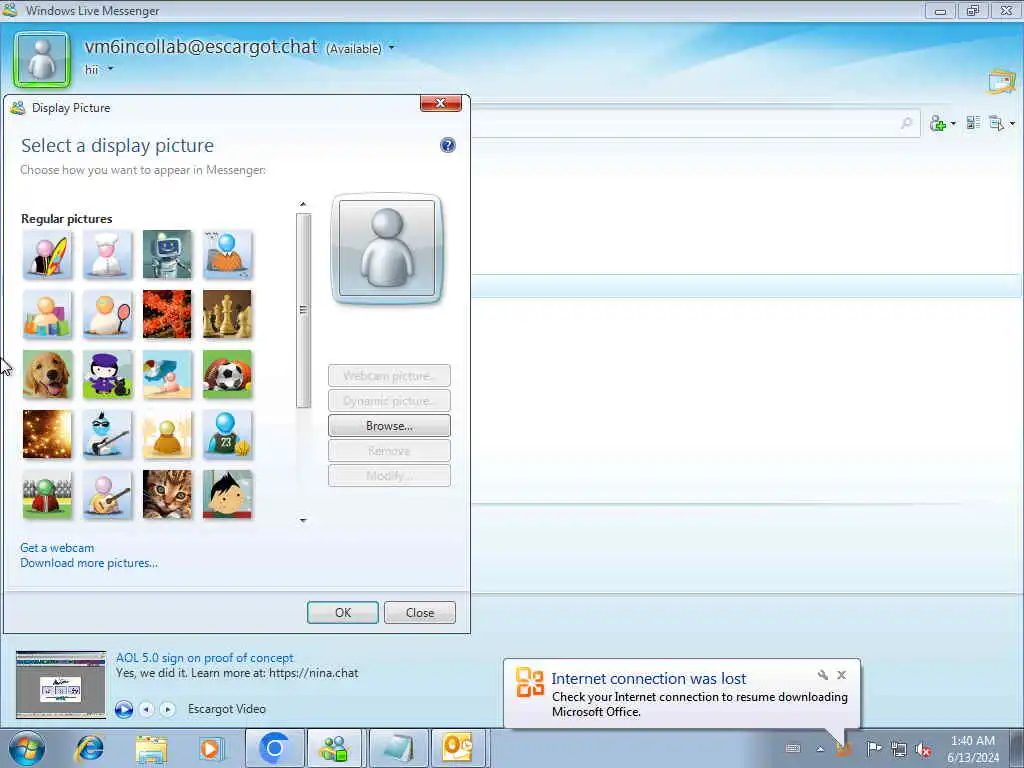This screenshot has width=1024, height=768.
Task: Confirm with the OK button
Action: tap(343, 613)
